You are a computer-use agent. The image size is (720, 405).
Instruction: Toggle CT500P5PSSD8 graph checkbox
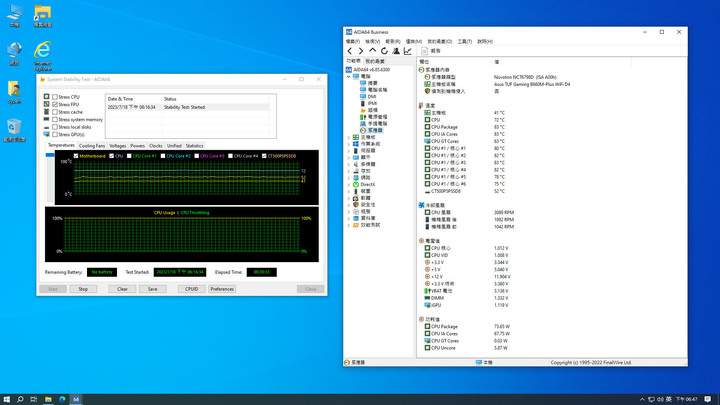264,156
